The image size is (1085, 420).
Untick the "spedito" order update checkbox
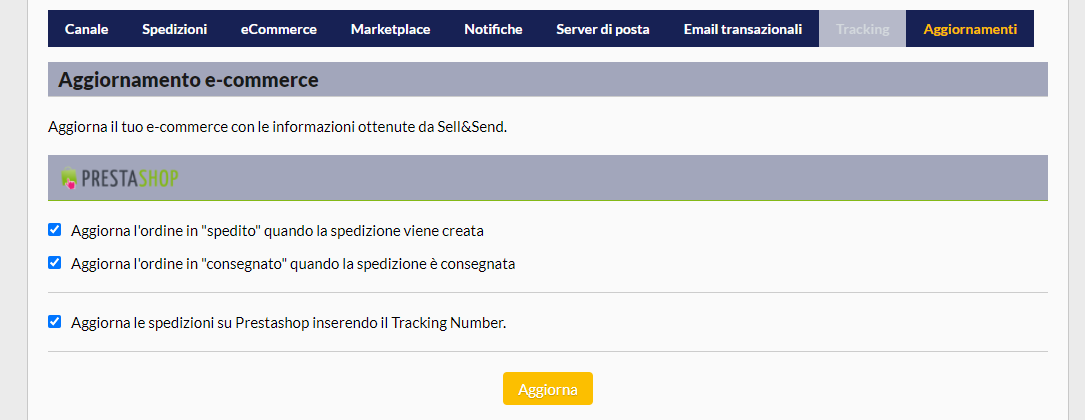pos(55,230)
